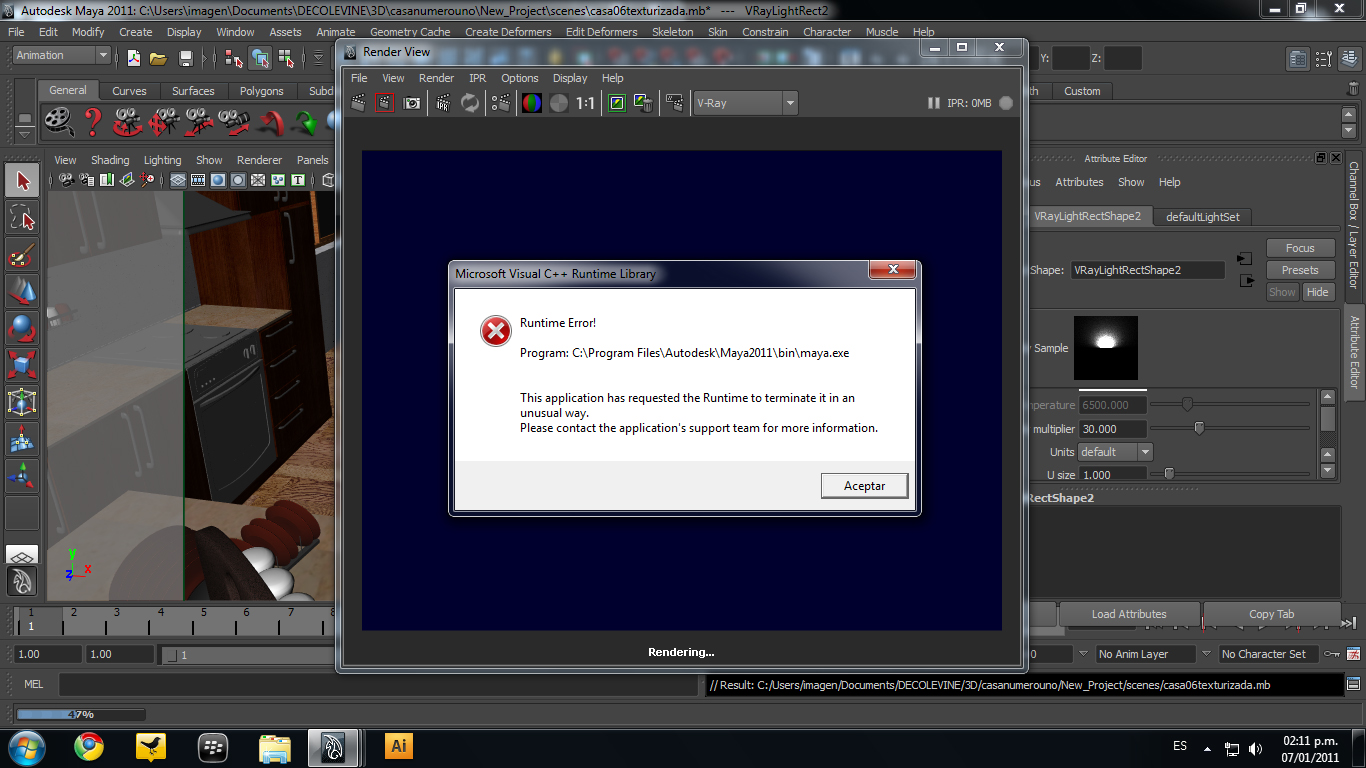The height and width of the screenshot is (768, 1366).
Task: Open the viewport Lighting menu
Action: 162,160
